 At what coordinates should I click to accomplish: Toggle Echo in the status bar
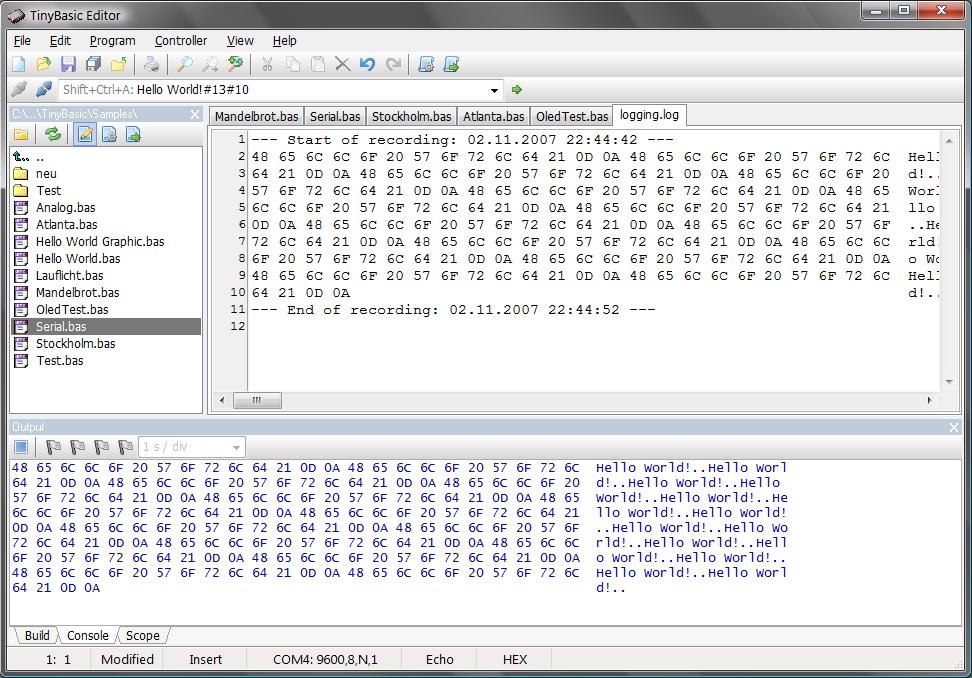click(x=439, y=660)
